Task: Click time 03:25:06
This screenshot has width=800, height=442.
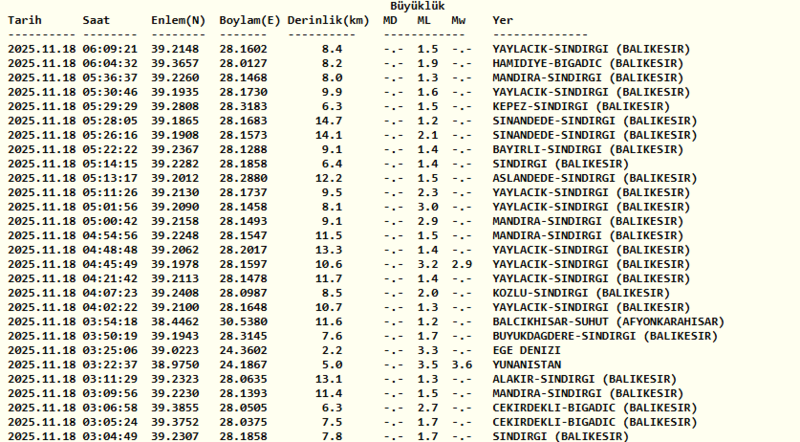Action: (110, 350)
